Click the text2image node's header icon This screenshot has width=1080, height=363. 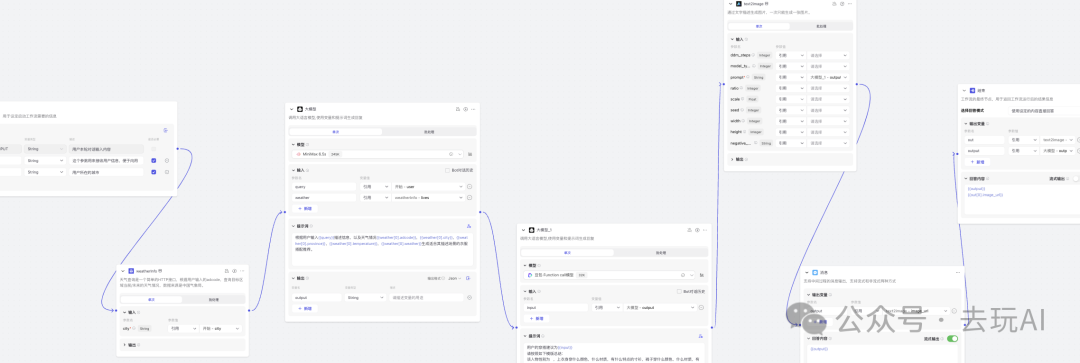coord(738,3)
